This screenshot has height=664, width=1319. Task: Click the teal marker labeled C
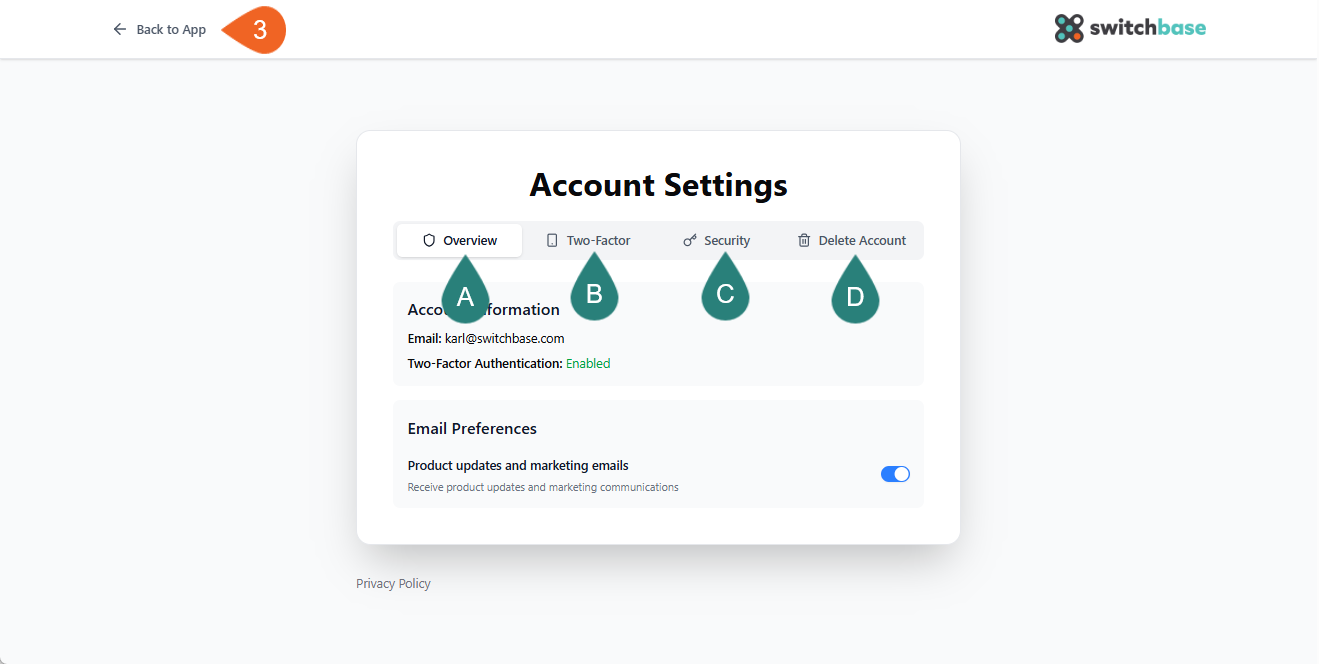725,291
